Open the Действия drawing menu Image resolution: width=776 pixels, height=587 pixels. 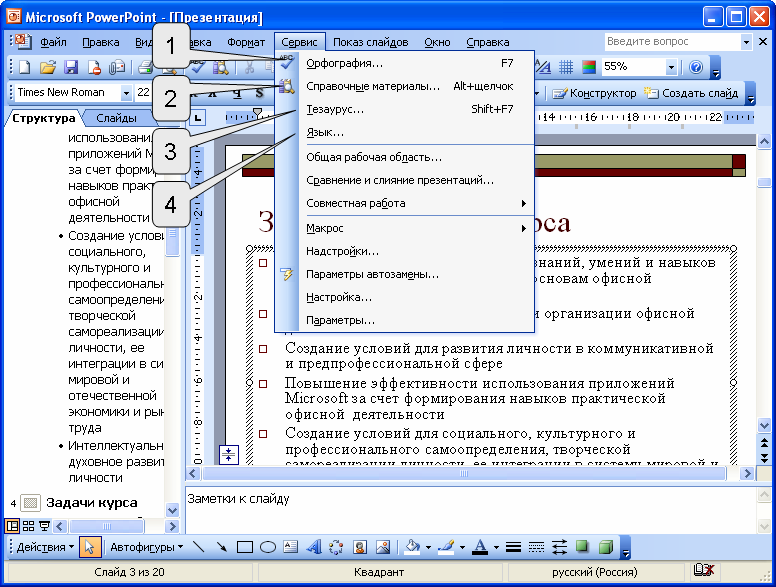coord(45,547)
